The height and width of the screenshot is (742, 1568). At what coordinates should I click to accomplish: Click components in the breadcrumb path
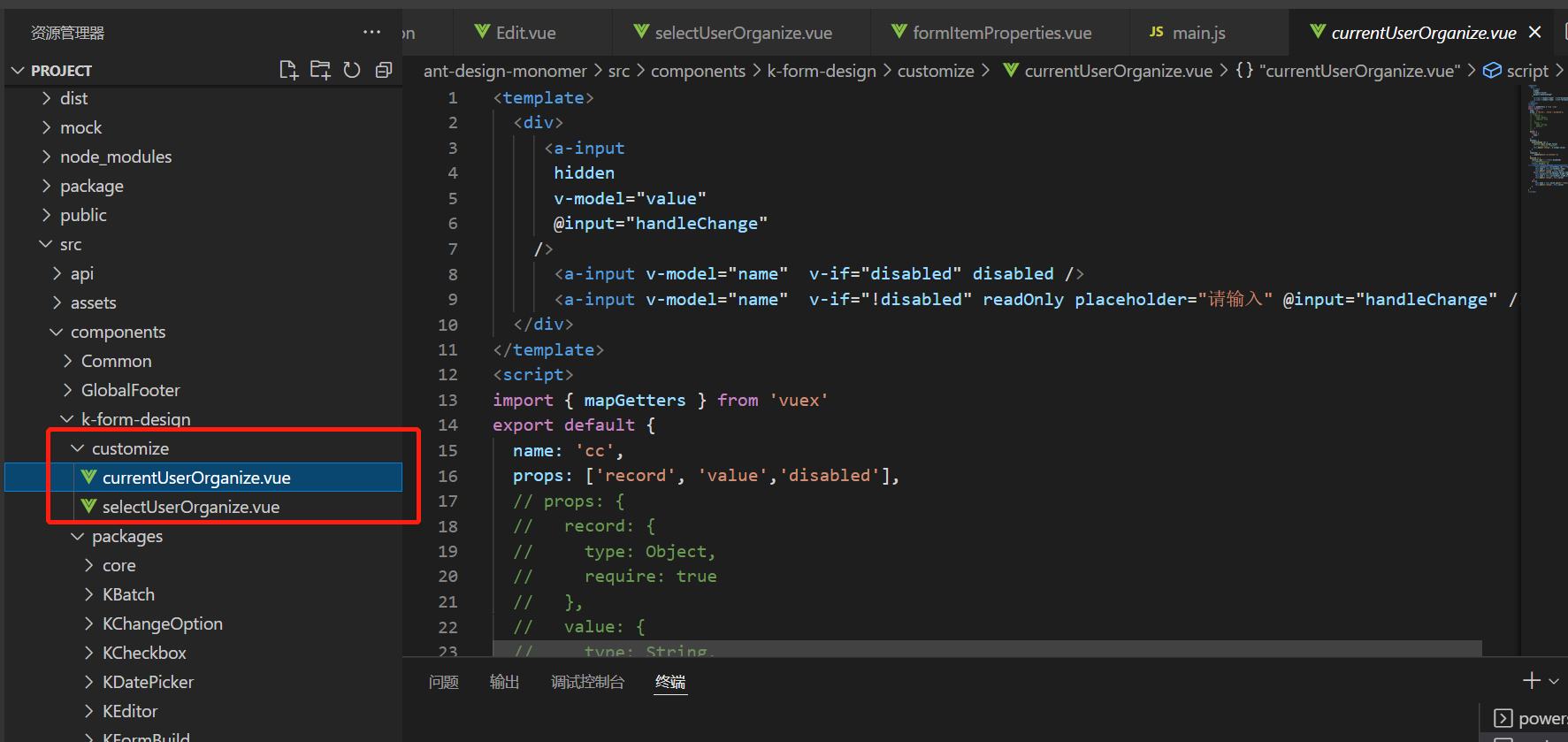point(698,71)
